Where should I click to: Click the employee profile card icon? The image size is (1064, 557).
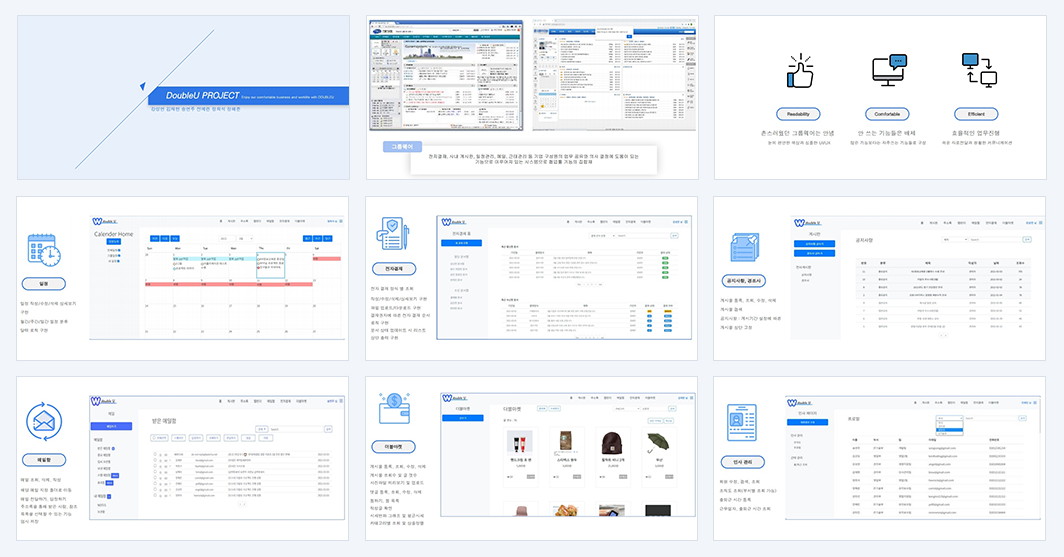[x=742, y=423]
